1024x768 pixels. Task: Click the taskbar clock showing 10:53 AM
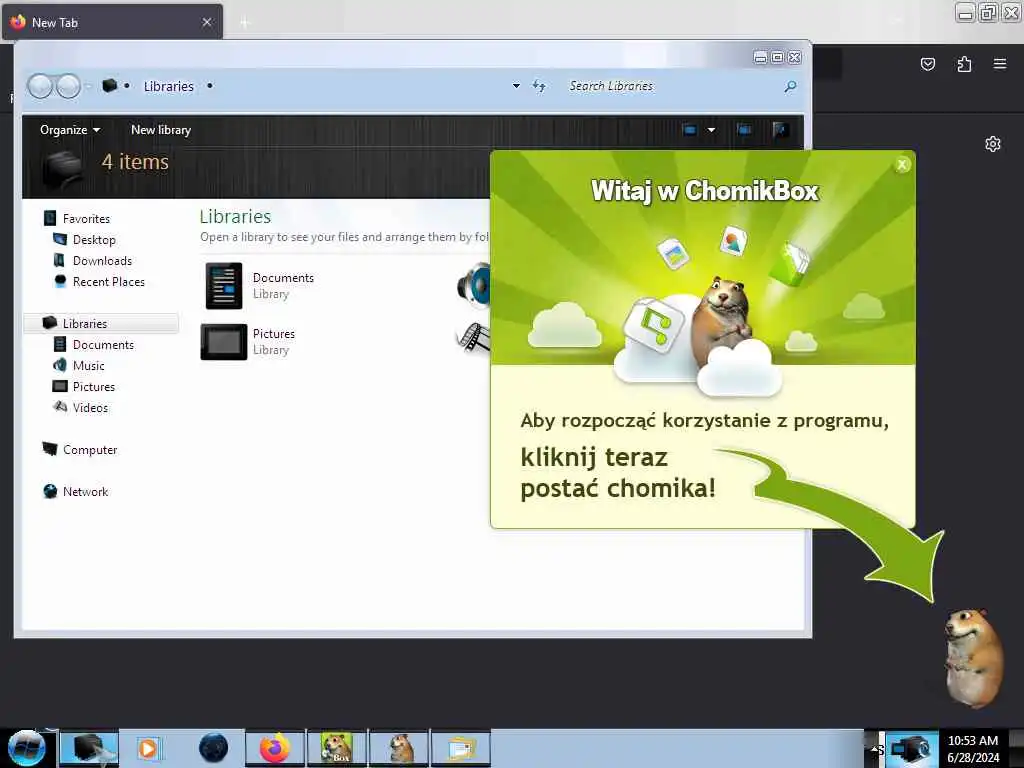tap(973, 749)
